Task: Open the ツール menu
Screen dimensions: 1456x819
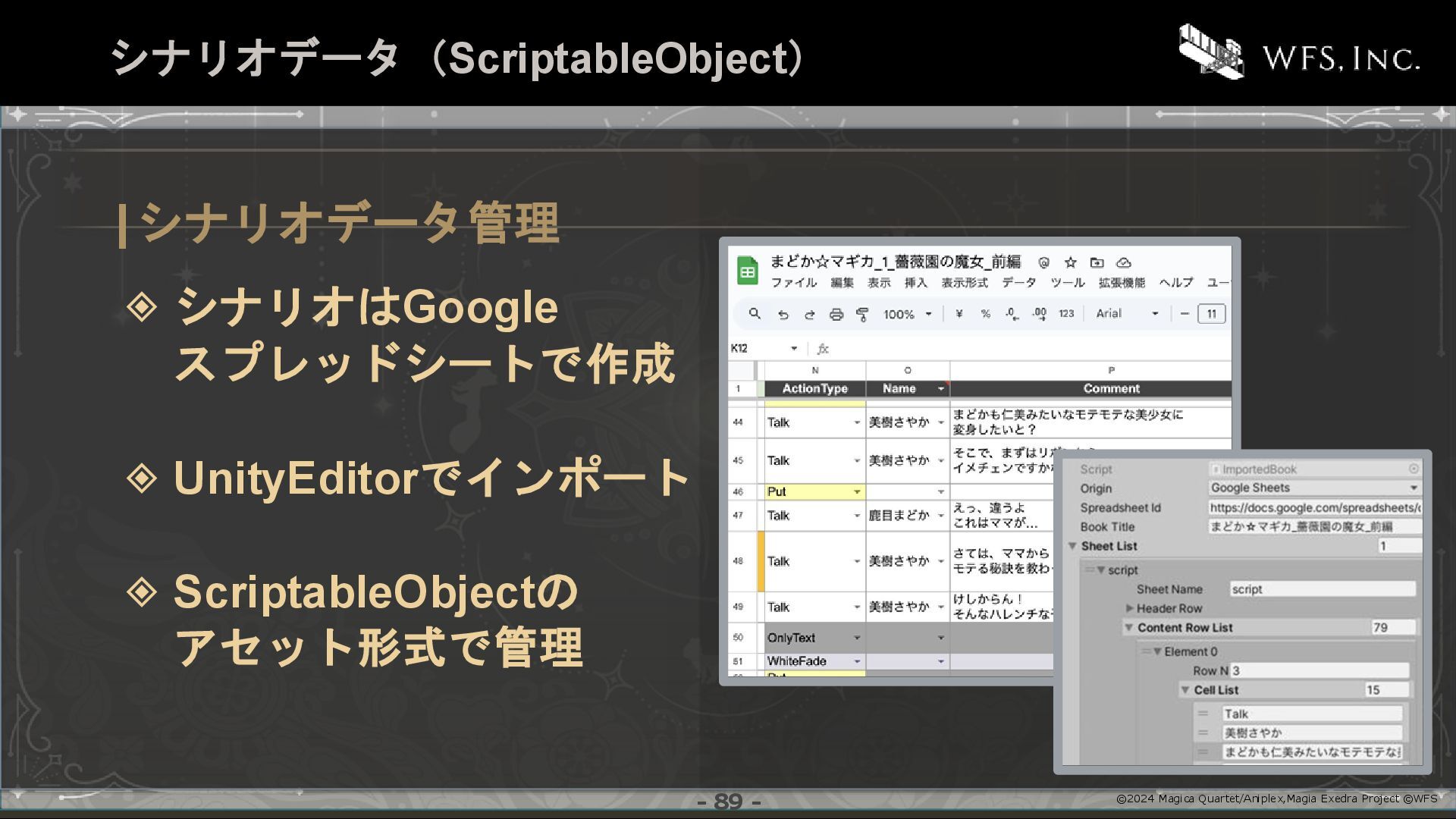Action: tap(1067, 283)
